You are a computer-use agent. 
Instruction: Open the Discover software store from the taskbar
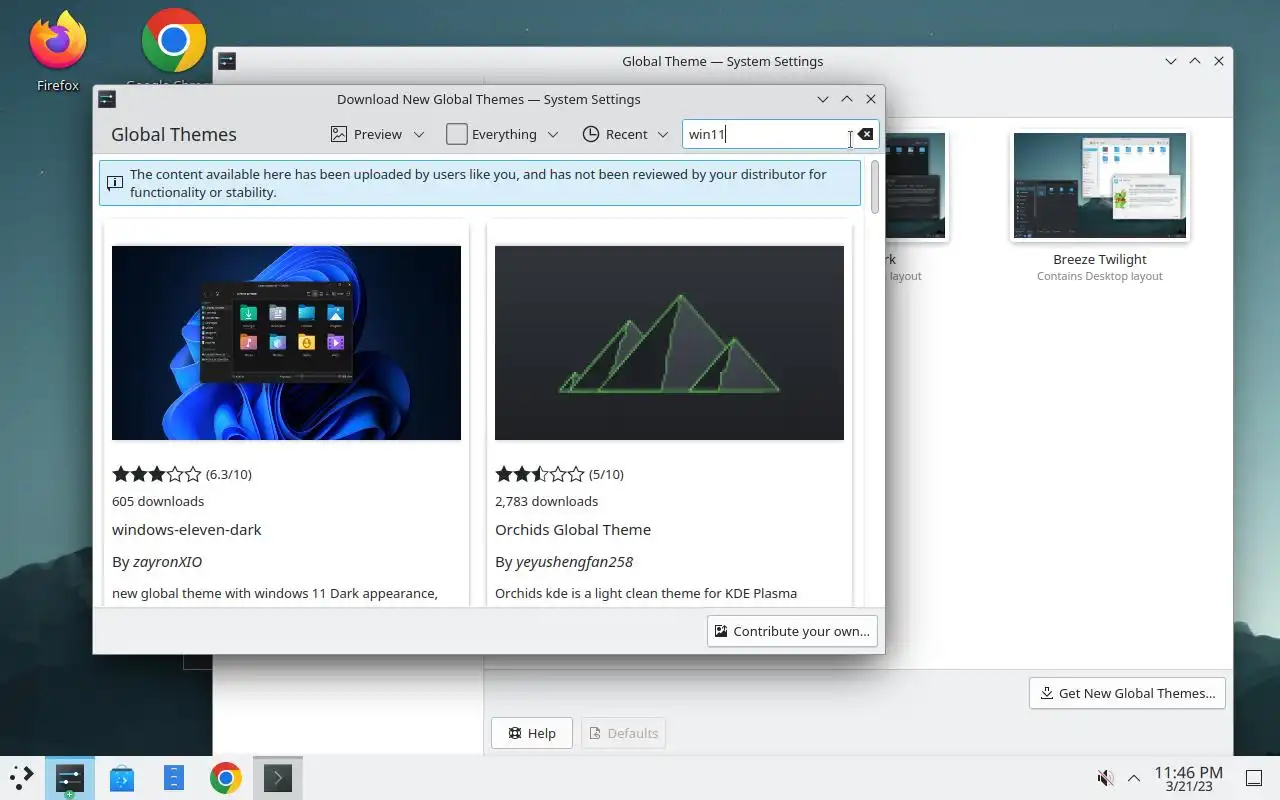122,777
